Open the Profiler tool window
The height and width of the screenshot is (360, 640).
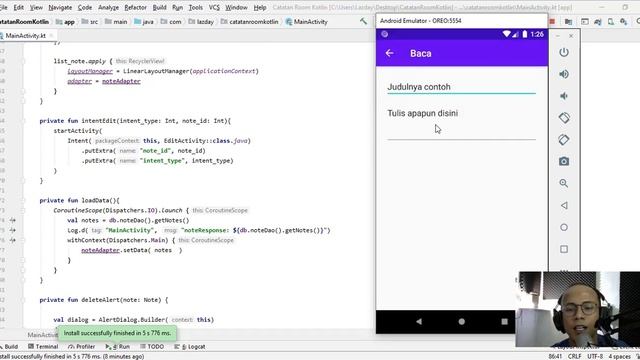click(x=82, y=347)
